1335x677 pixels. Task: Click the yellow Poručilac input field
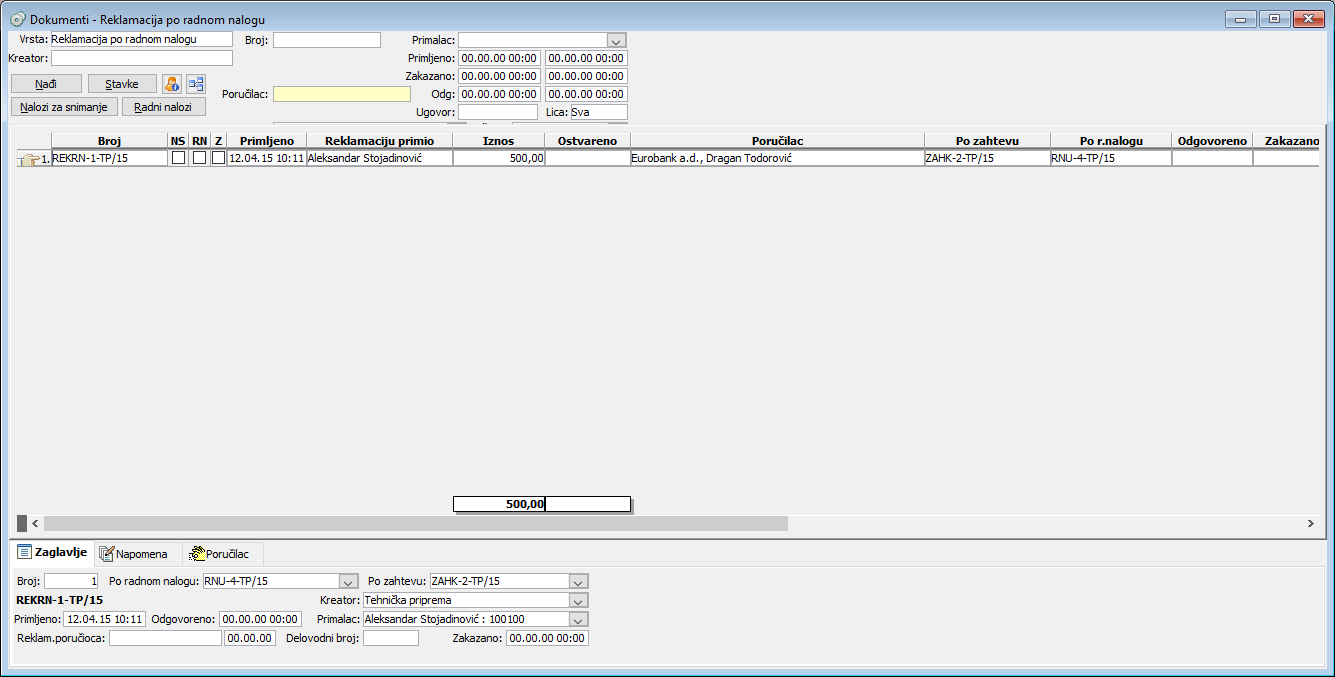pyautogui.click(x=342, y=94)
